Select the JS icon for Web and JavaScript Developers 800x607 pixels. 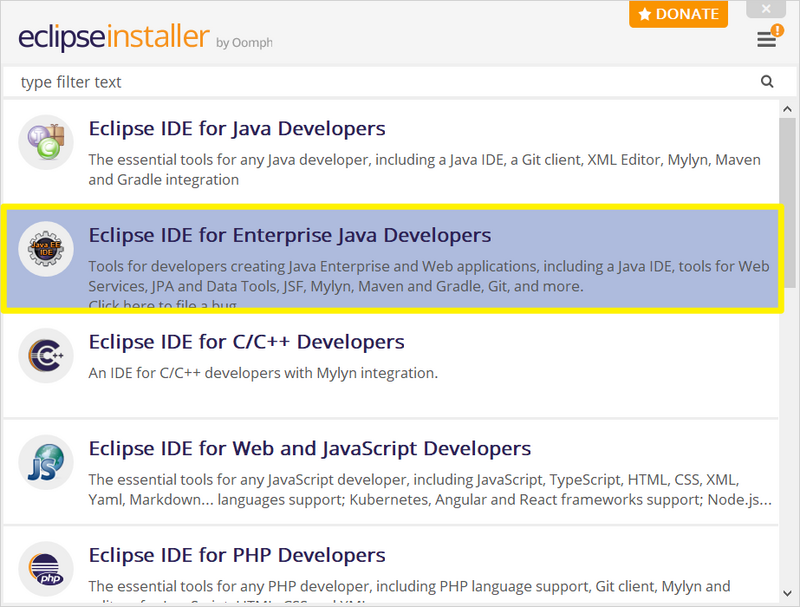tap(45, 462)
